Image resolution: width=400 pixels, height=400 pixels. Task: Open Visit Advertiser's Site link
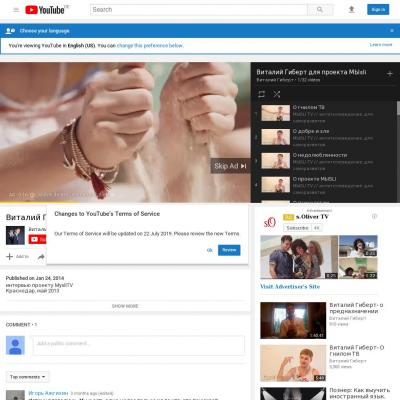[290, 286]
